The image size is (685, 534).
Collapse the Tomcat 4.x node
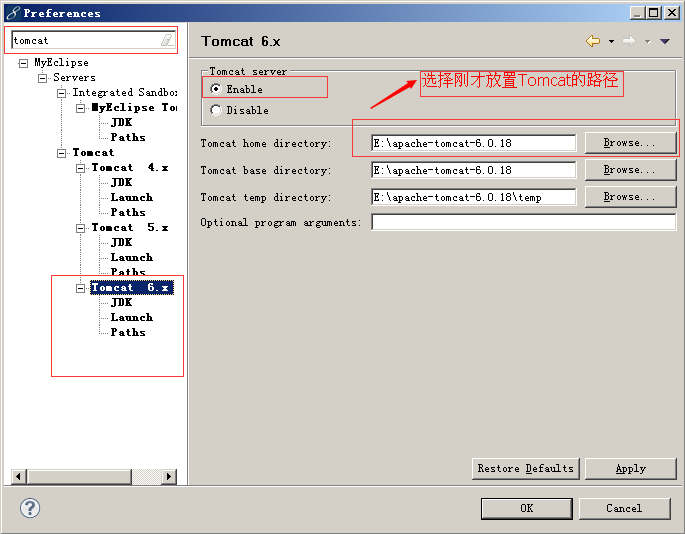click(x=81, y=168)
